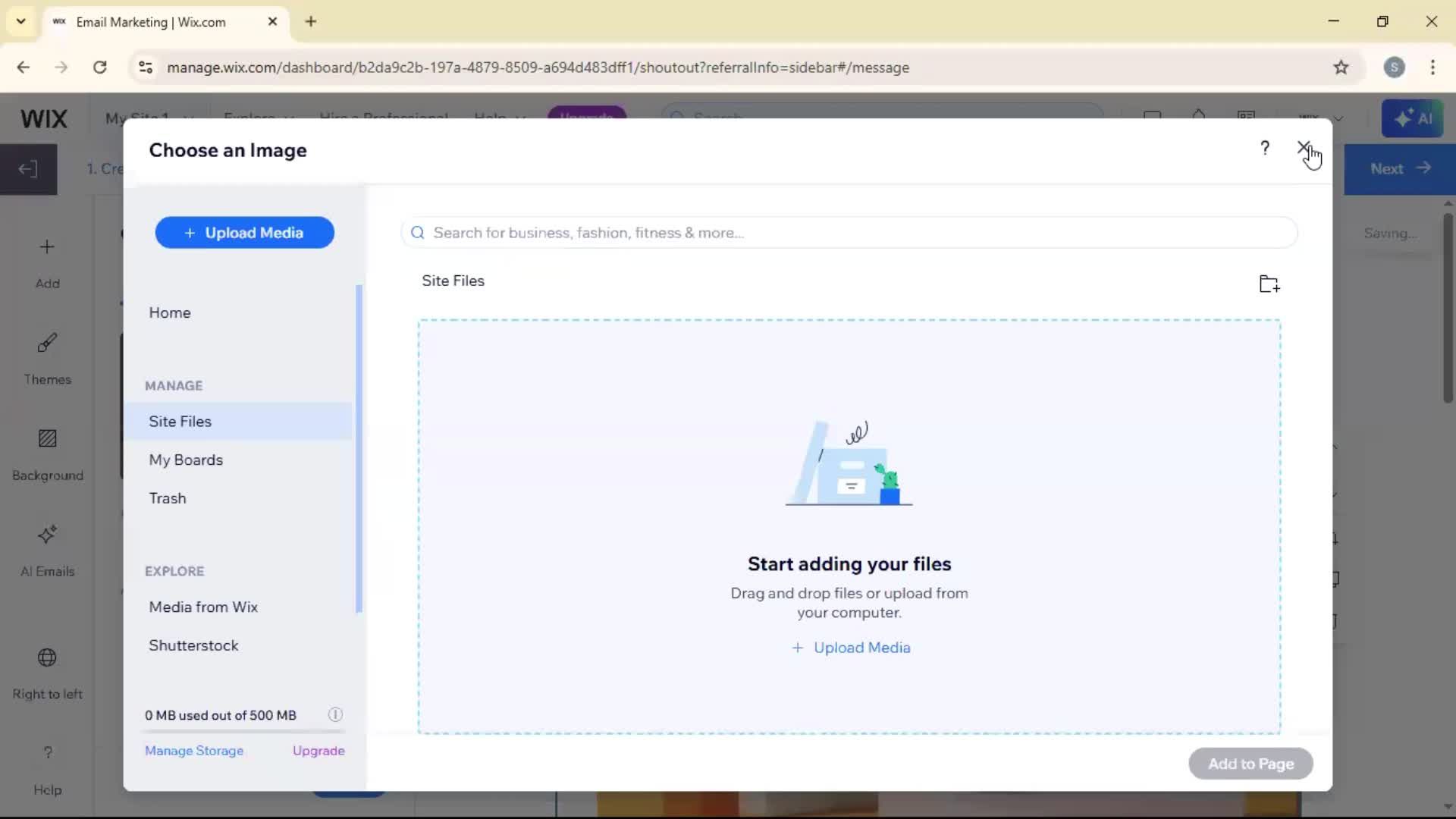Search media in the search field
Image resolution: width=1456 pixels, height=819 pixels.
point(849,233)
